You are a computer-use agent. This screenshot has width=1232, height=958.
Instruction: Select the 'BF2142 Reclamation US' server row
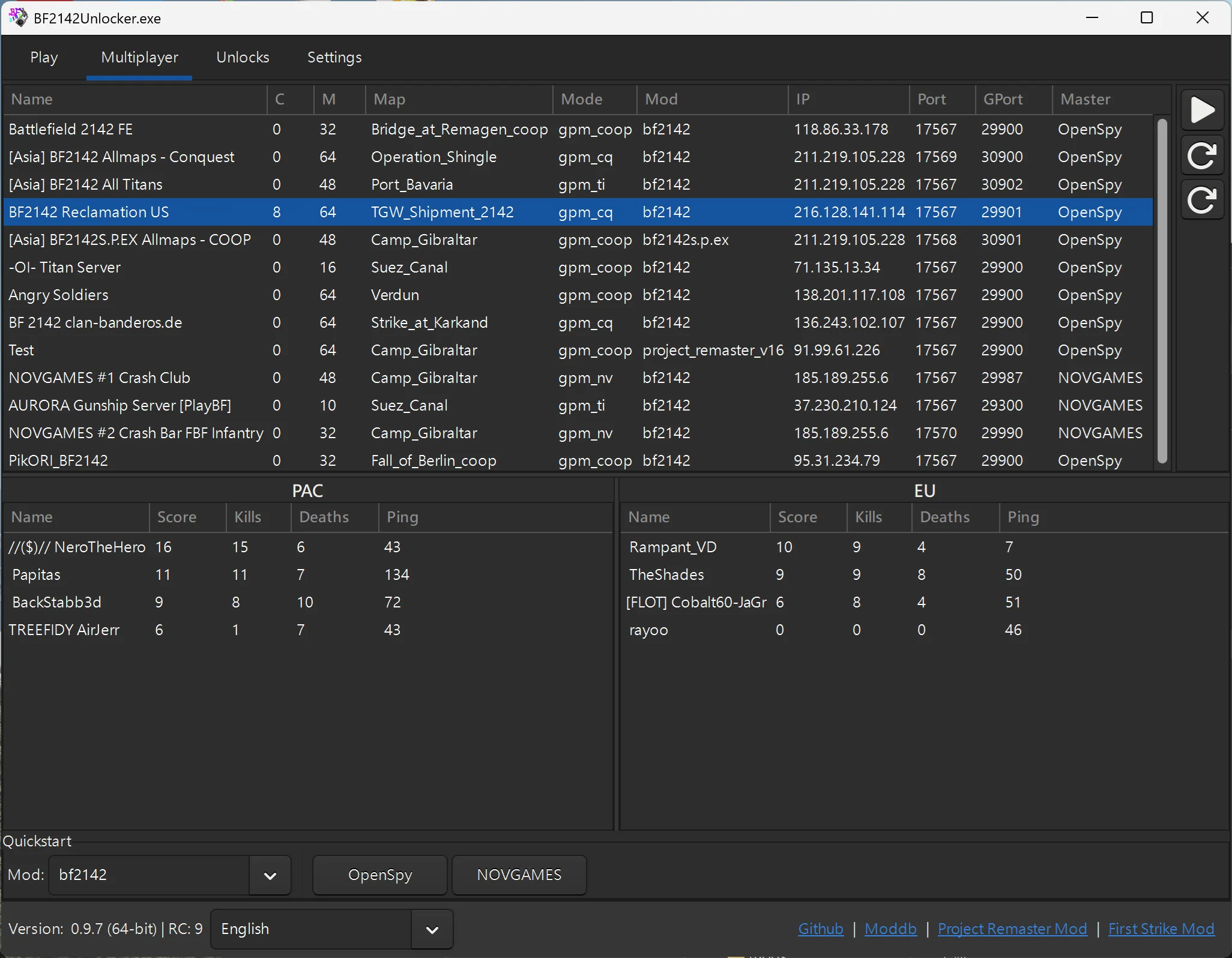[x=578, y=212]
